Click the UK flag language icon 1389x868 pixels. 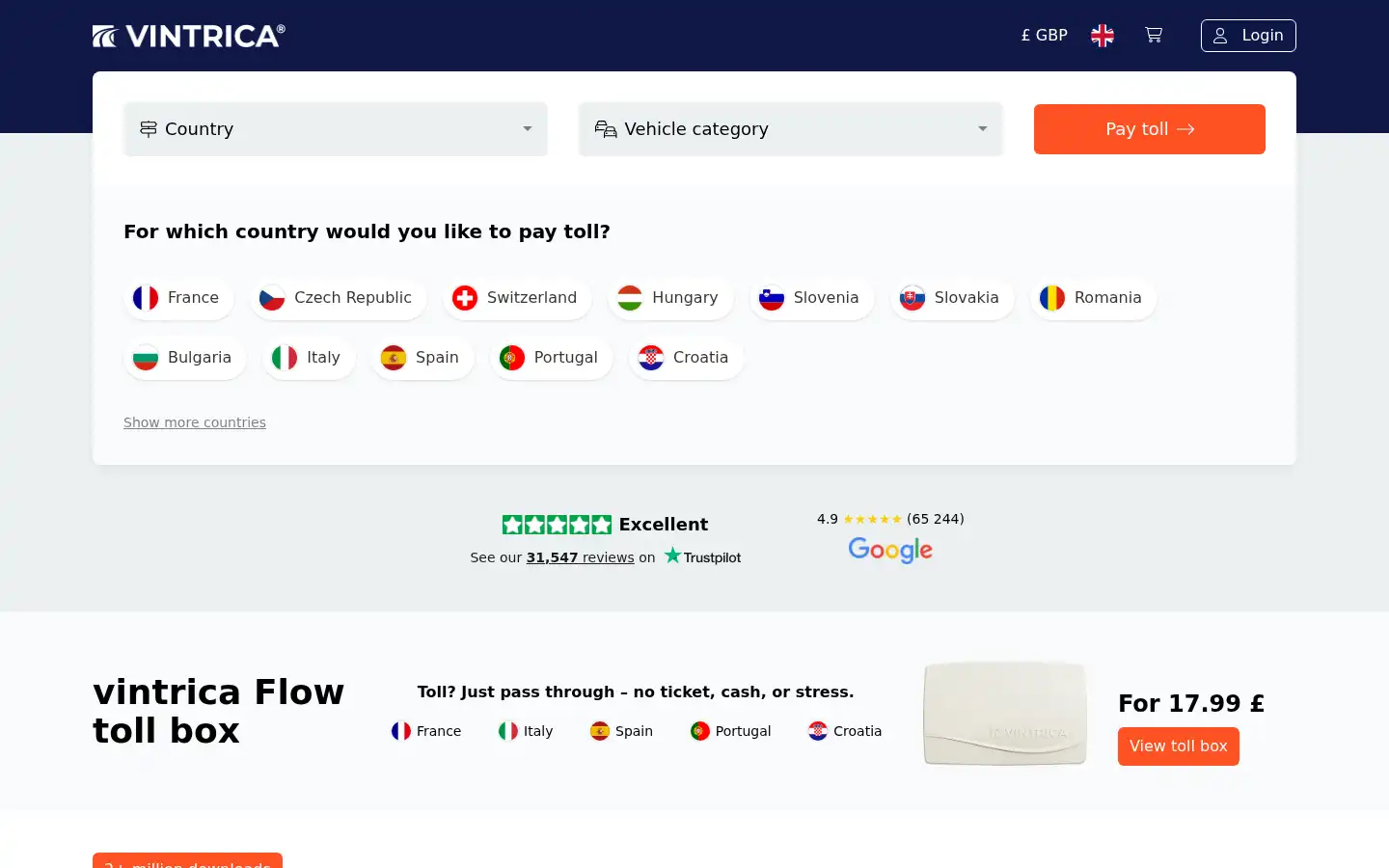pos(1103,36)
